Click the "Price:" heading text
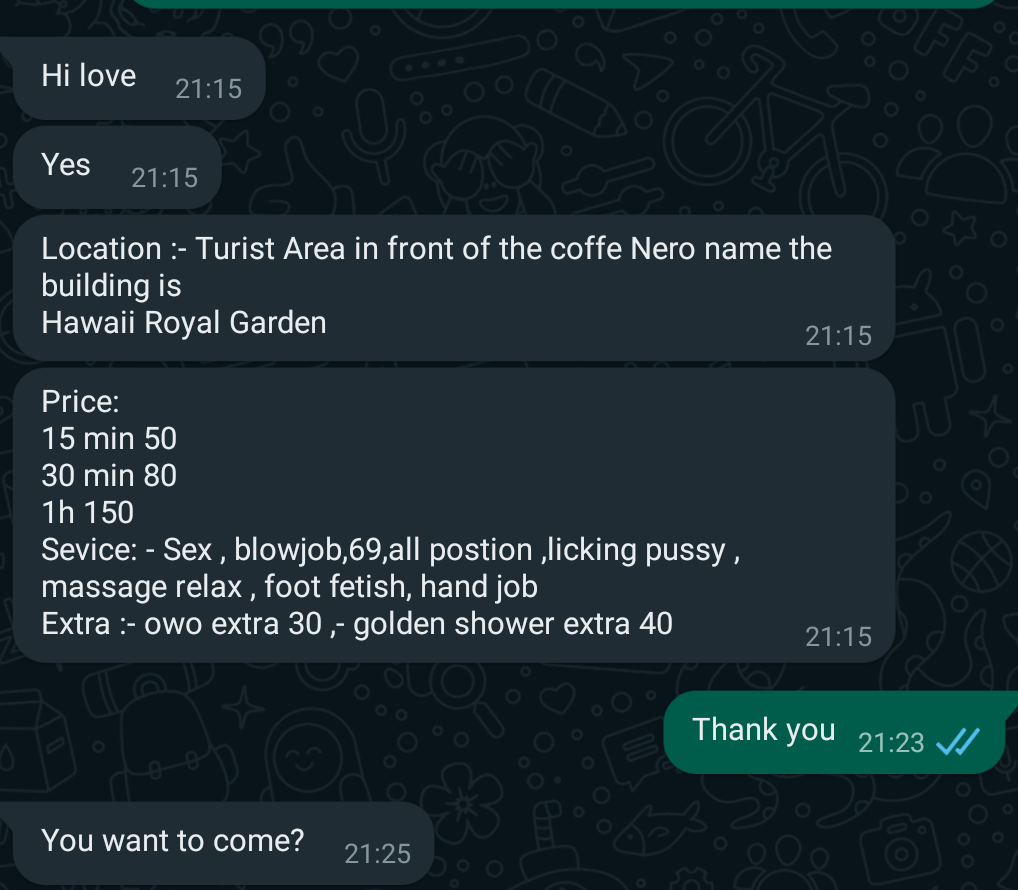 point(80,402)
